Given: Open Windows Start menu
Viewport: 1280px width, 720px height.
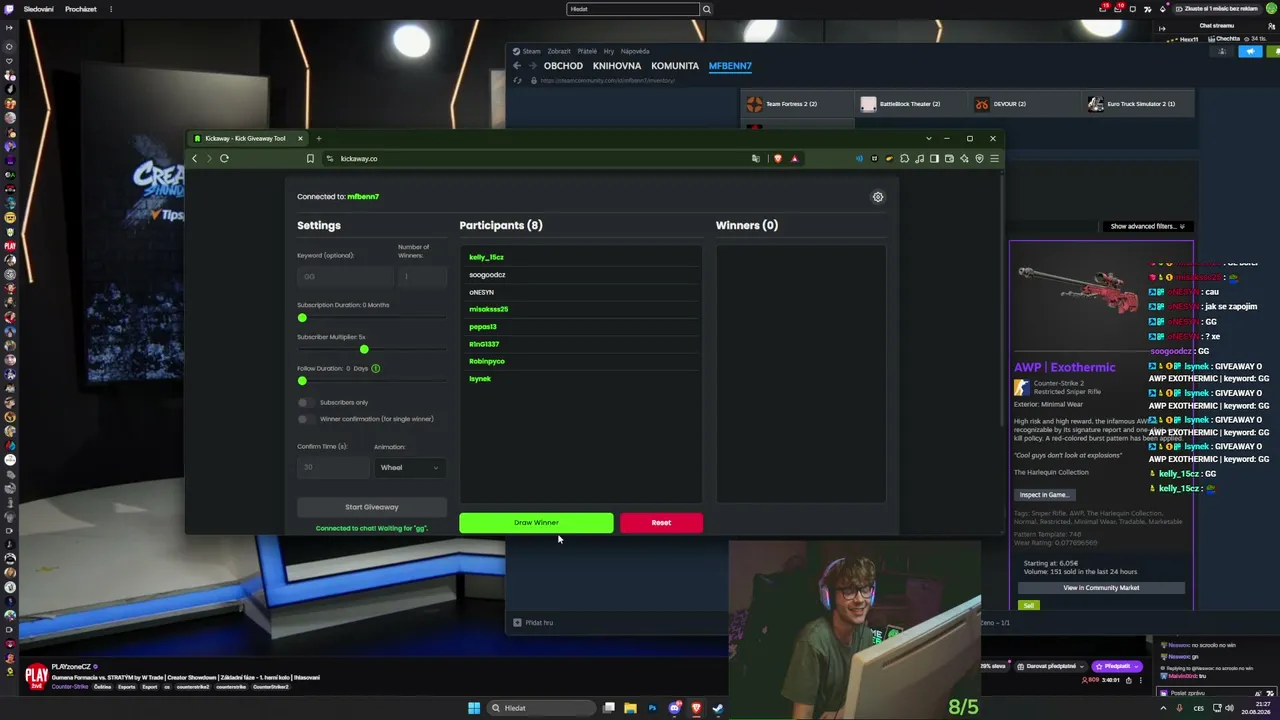Looking at the screenshot, I should (474, 708).
